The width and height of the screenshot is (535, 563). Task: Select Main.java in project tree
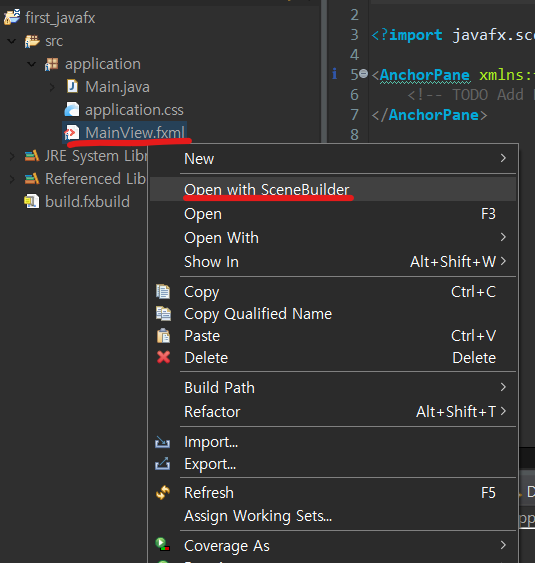[x=117, y=87]
